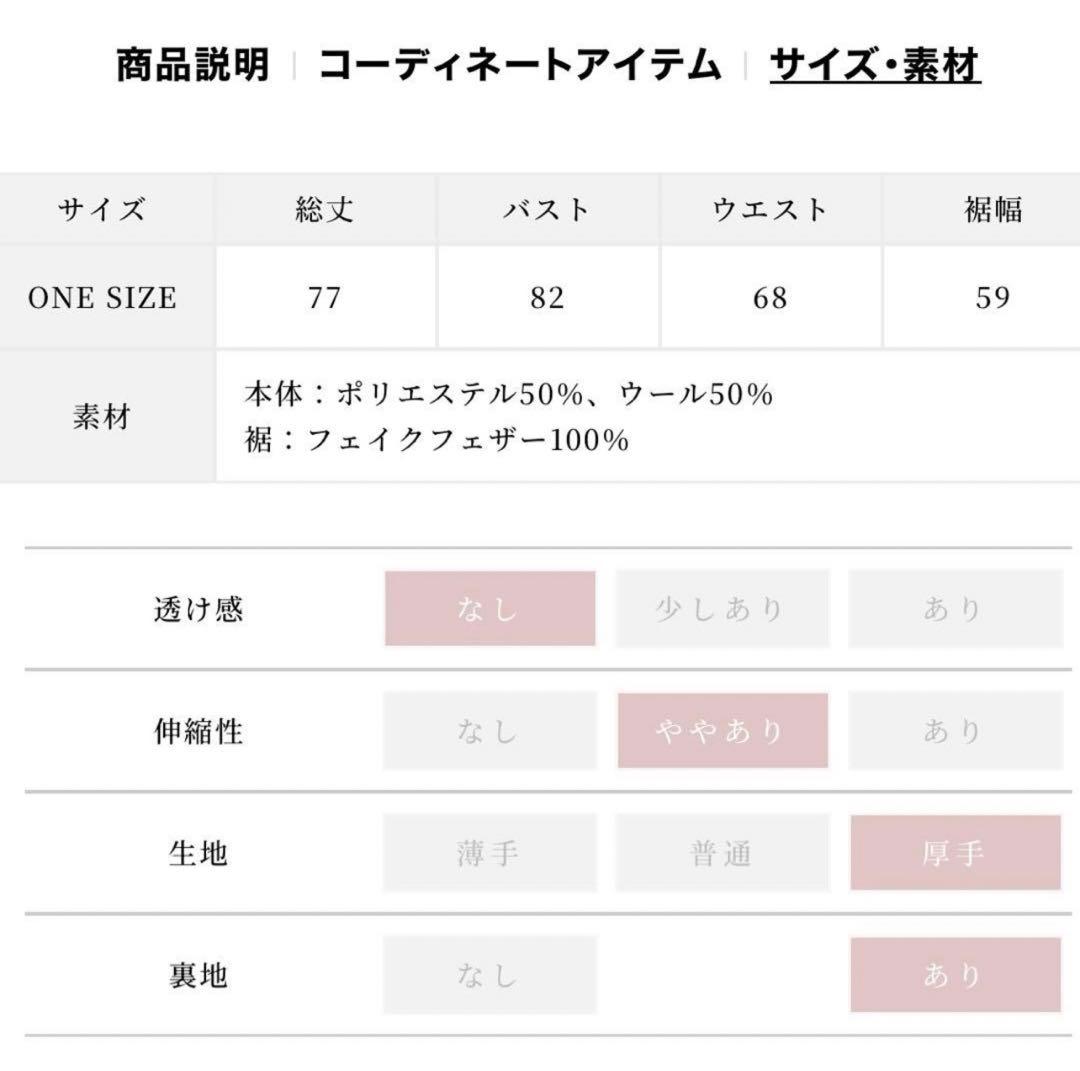Click the バスト column header
Screen dimensions: 1080x1071
click(547, 210)
